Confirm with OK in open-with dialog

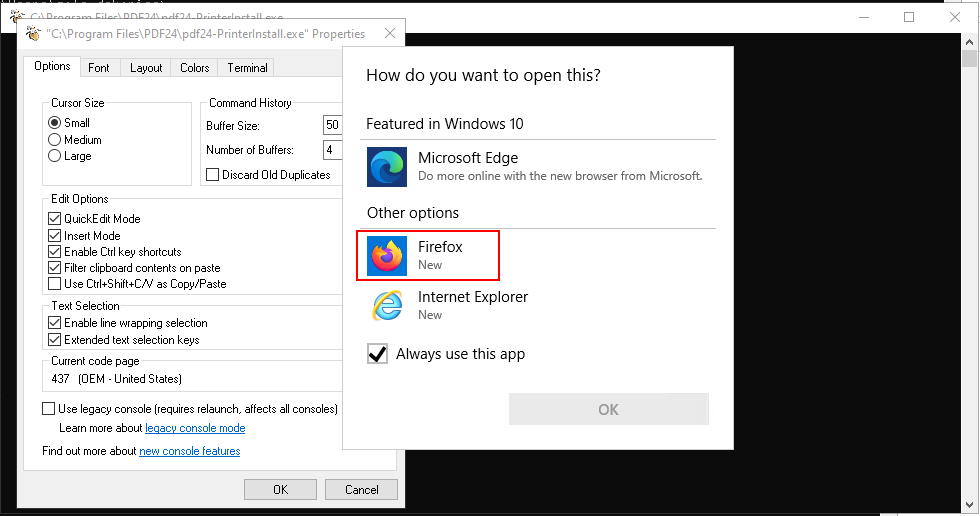coord(609,409)
